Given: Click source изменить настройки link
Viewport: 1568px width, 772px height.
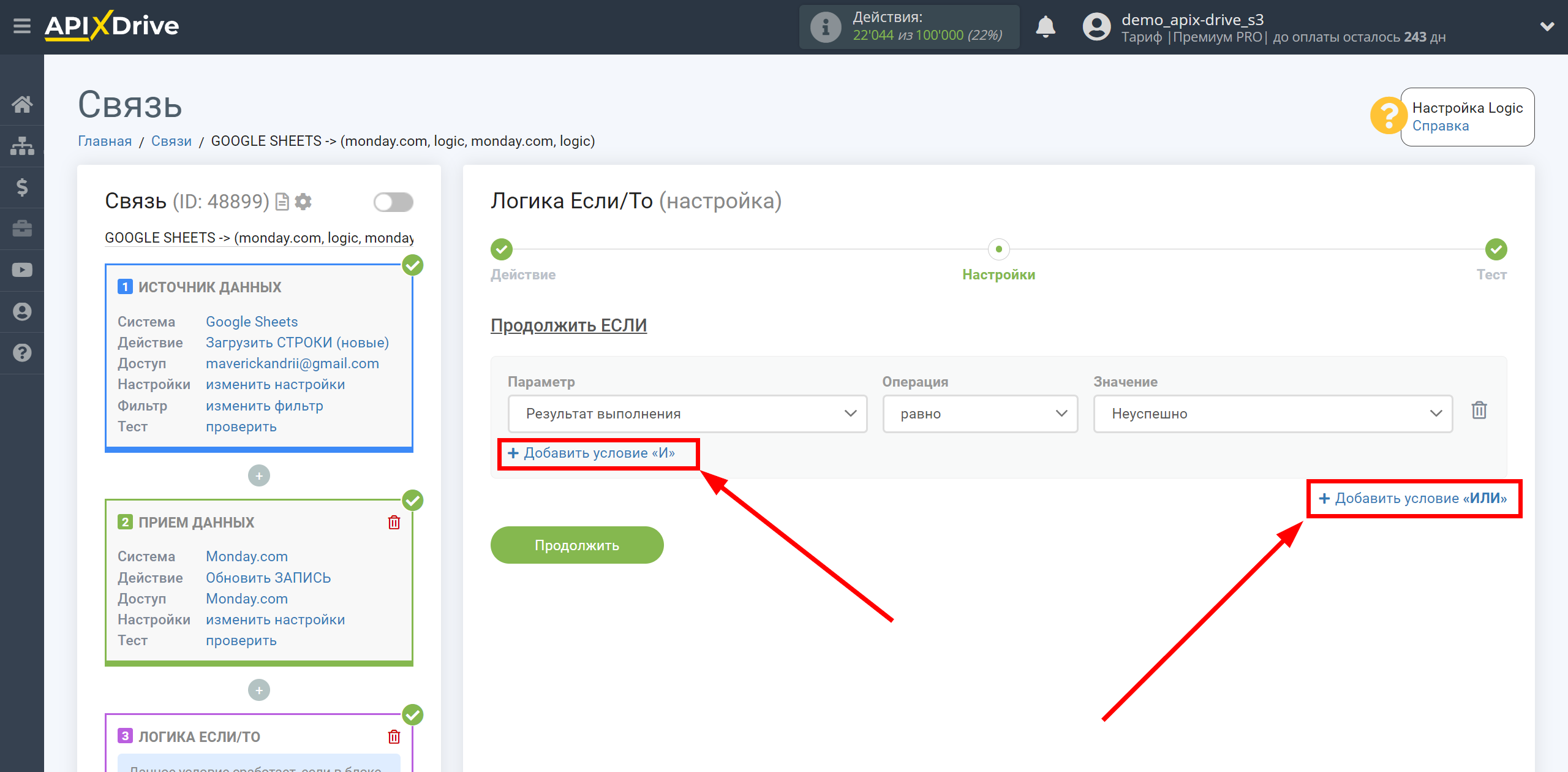Looking at the screenshot, I should (275, 384).
